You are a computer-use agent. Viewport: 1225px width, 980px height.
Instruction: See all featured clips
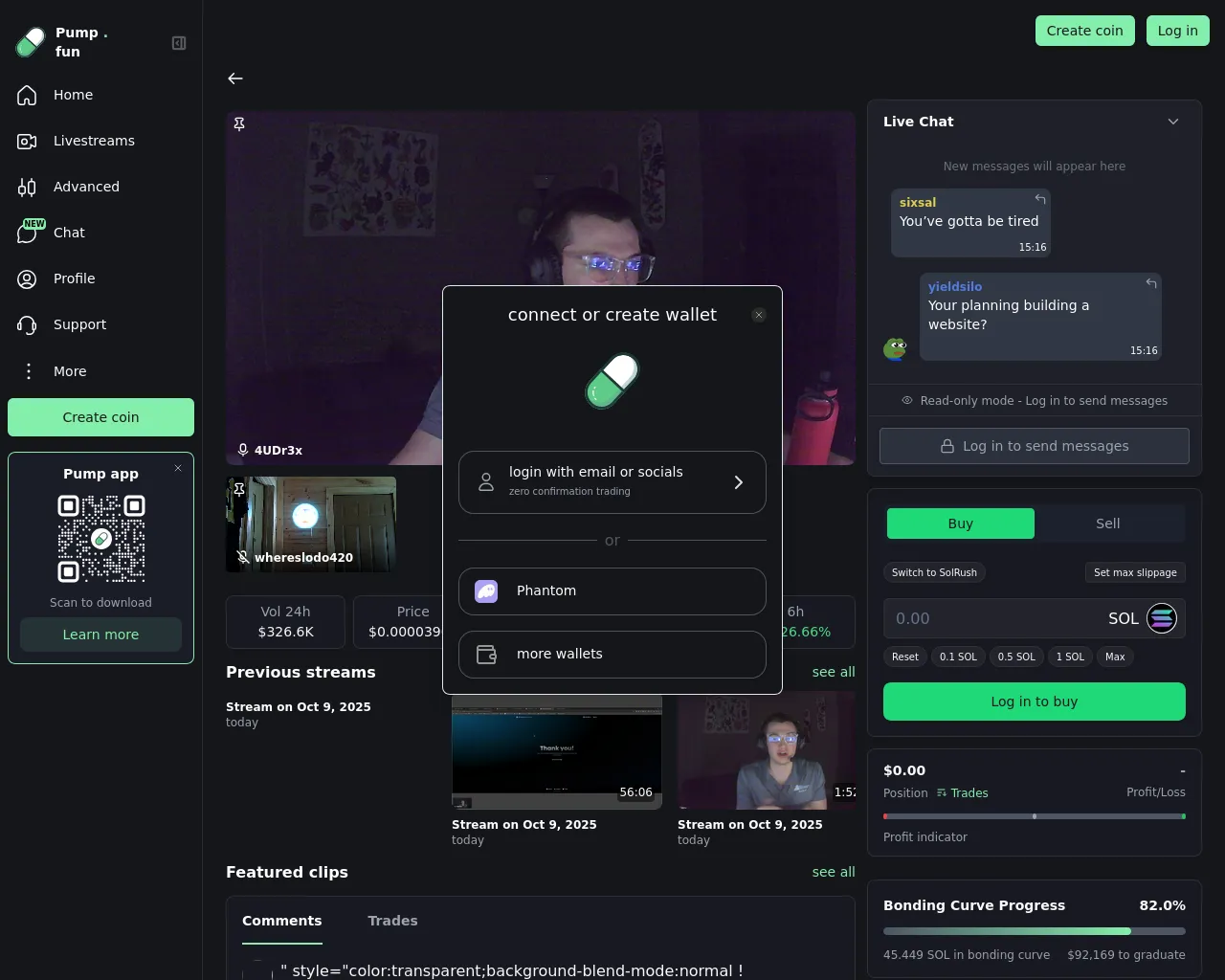[x=834, y=872]
